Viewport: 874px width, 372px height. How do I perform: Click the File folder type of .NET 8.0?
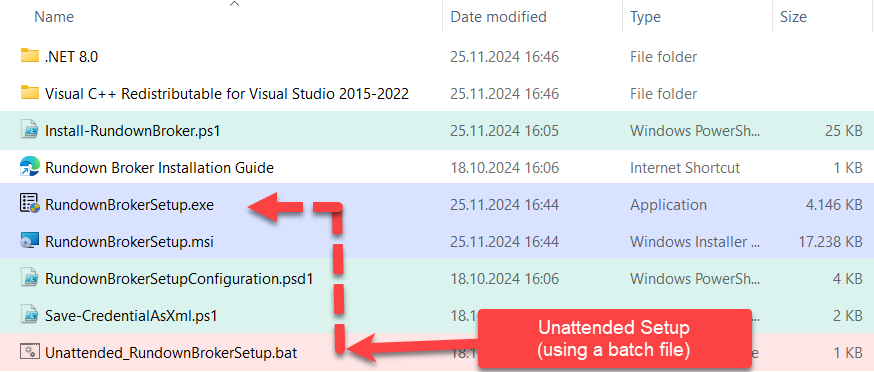663,56
